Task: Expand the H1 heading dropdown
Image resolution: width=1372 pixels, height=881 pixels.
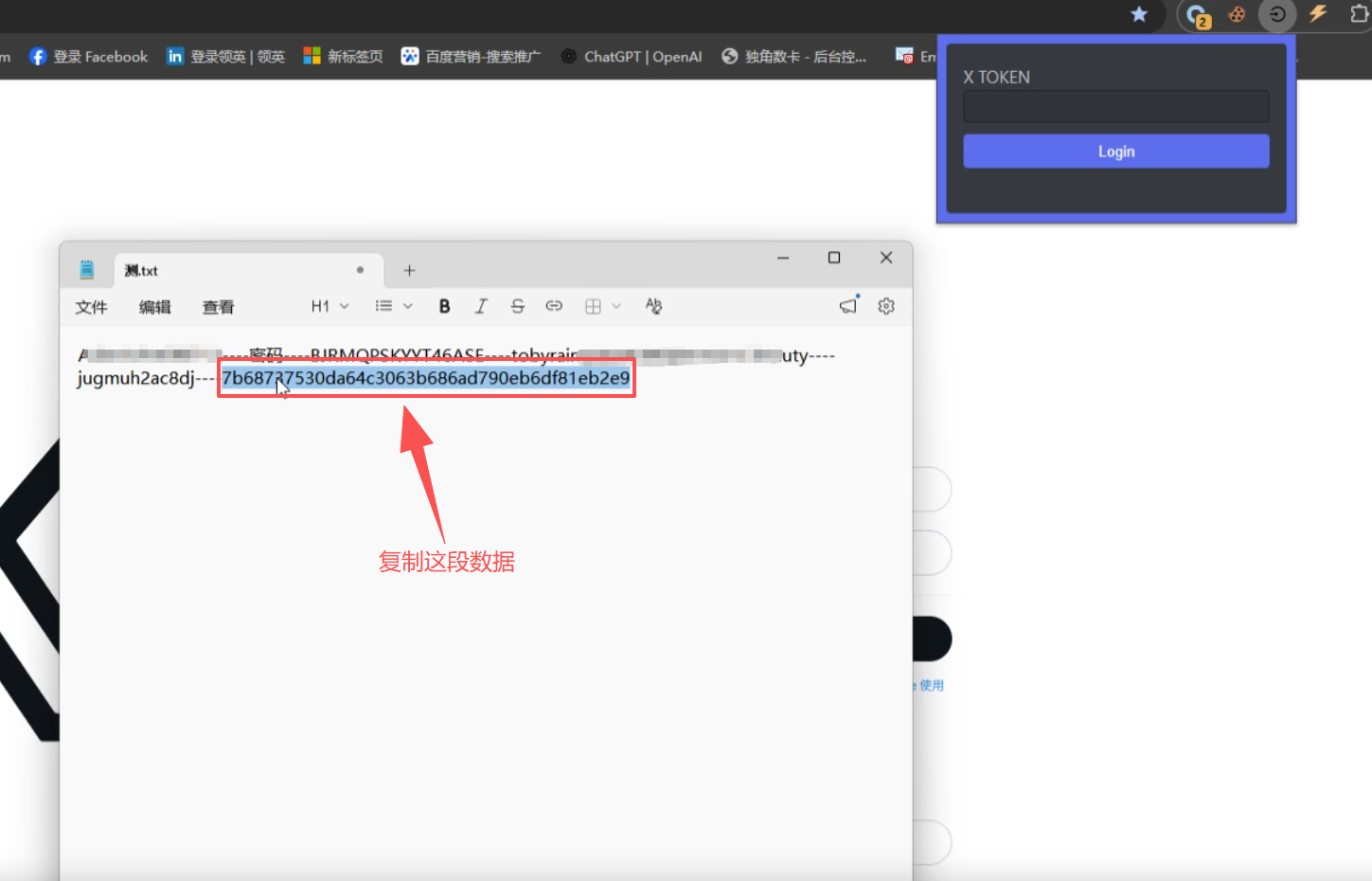Action: (x=330, y=306)
